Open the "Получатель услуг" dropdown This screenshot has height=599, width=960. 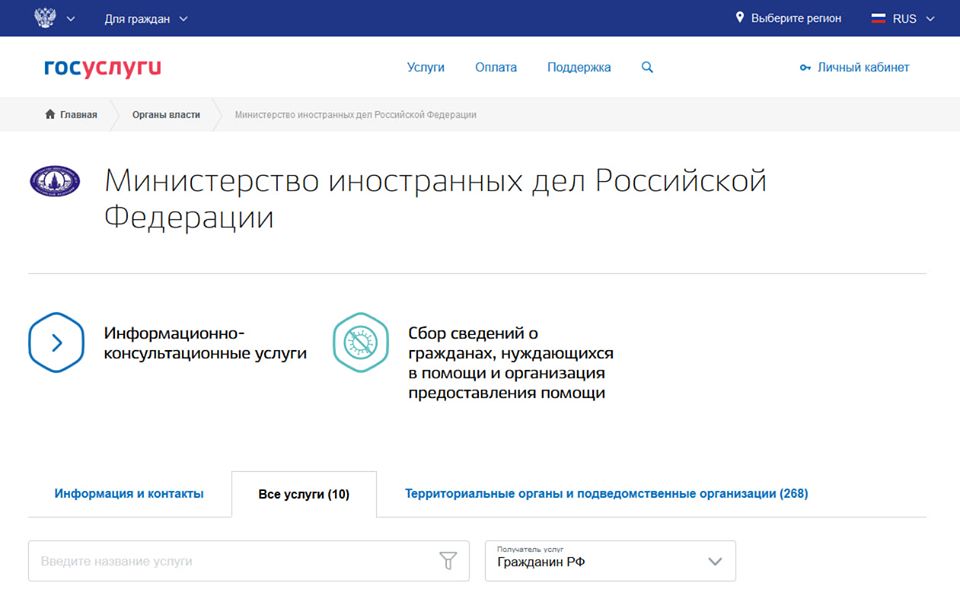610,561
